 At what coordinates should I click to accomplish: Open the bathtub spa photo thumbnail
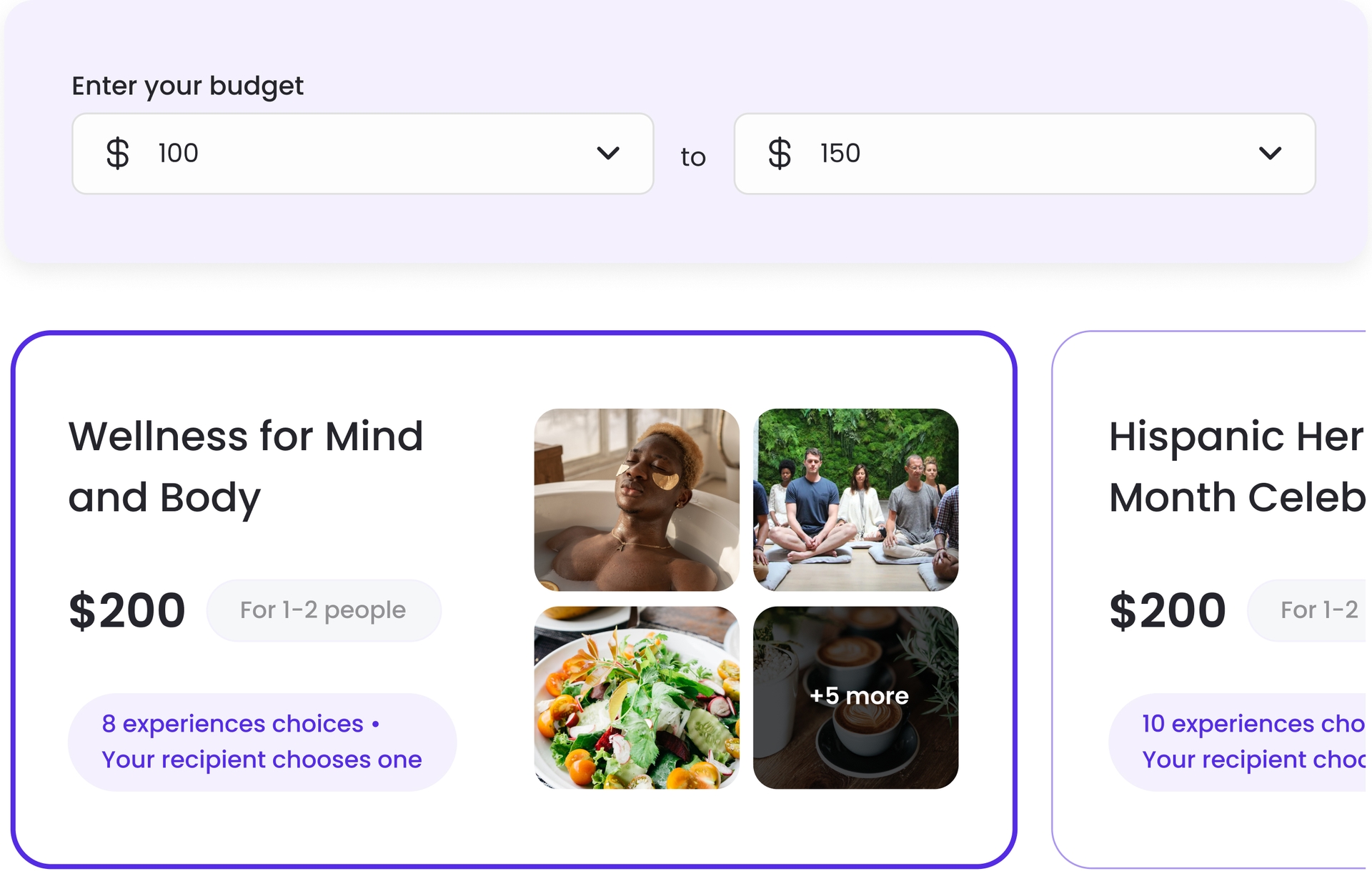tap(636, 499)
